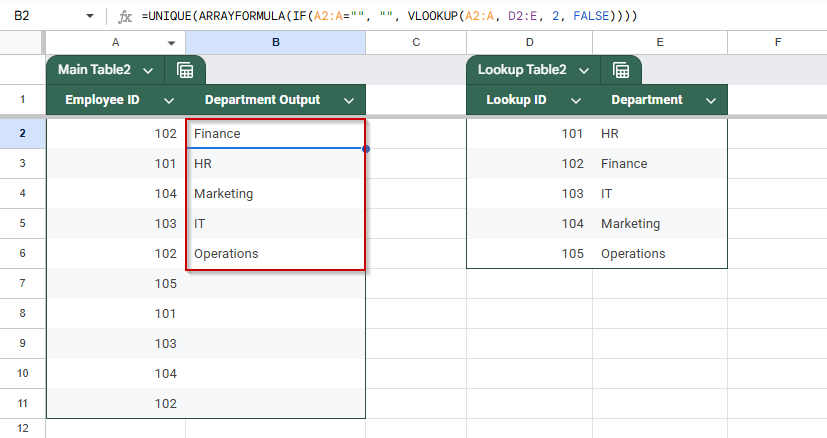The height and width of the screenshot is (438, 827).
Task: Select cell A5 with value 103
Action: point(116,224)
